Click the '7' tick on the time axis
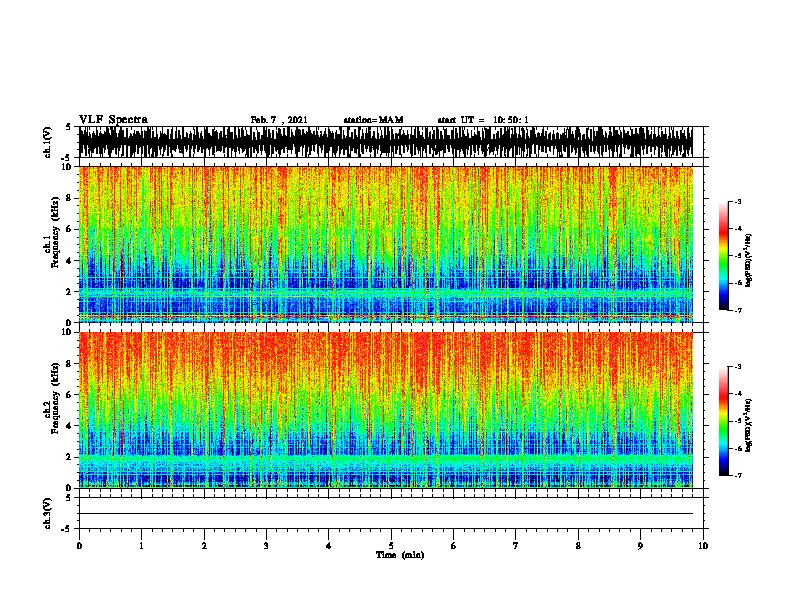Viewport: 792px width, 612px height. [516, 546]
